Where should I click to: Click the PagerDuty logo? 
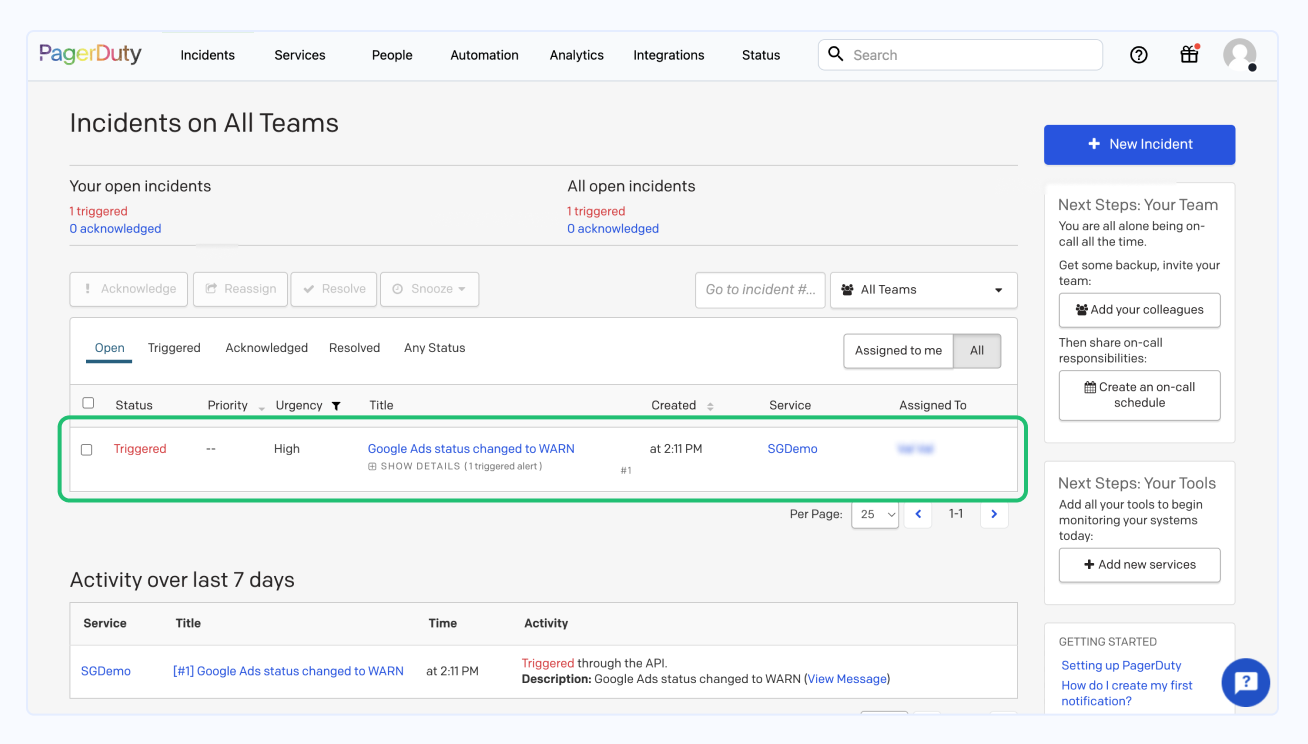click(89, 54)
